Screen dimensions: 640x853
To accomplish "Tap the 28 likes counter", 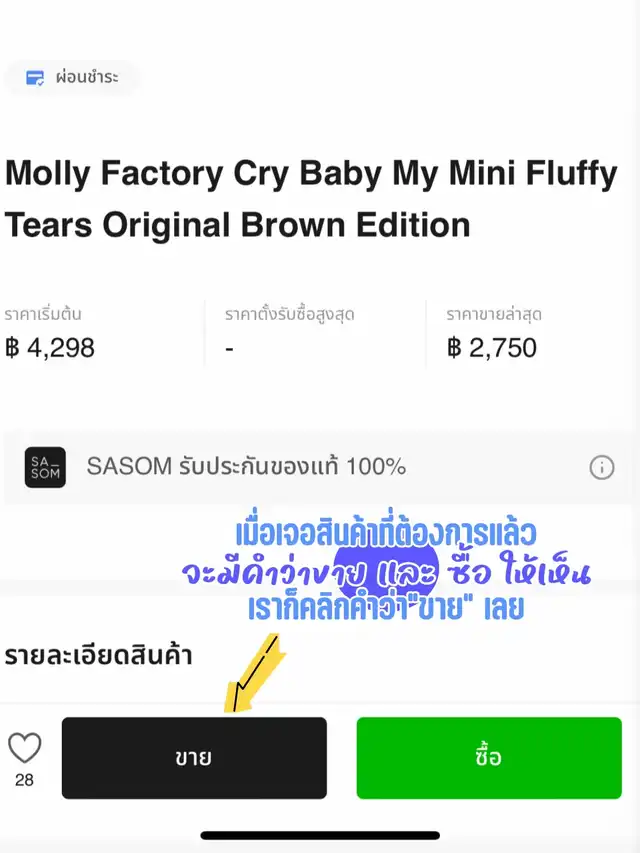I will pos(24,780).
